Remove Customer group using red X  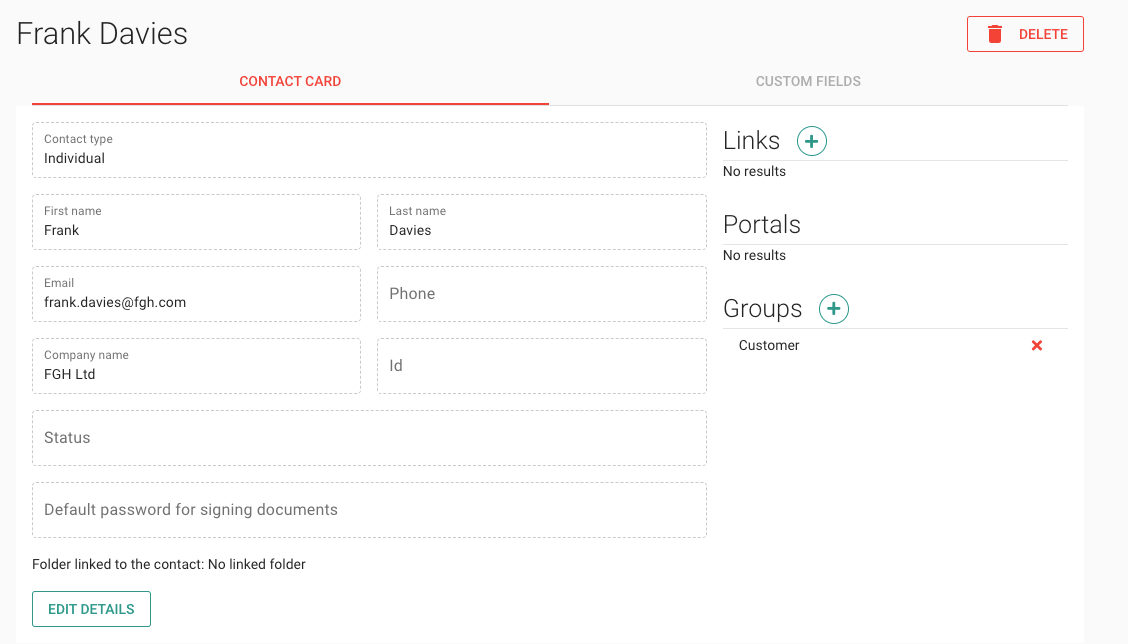pyautogui.click(x=1036, y=345)
